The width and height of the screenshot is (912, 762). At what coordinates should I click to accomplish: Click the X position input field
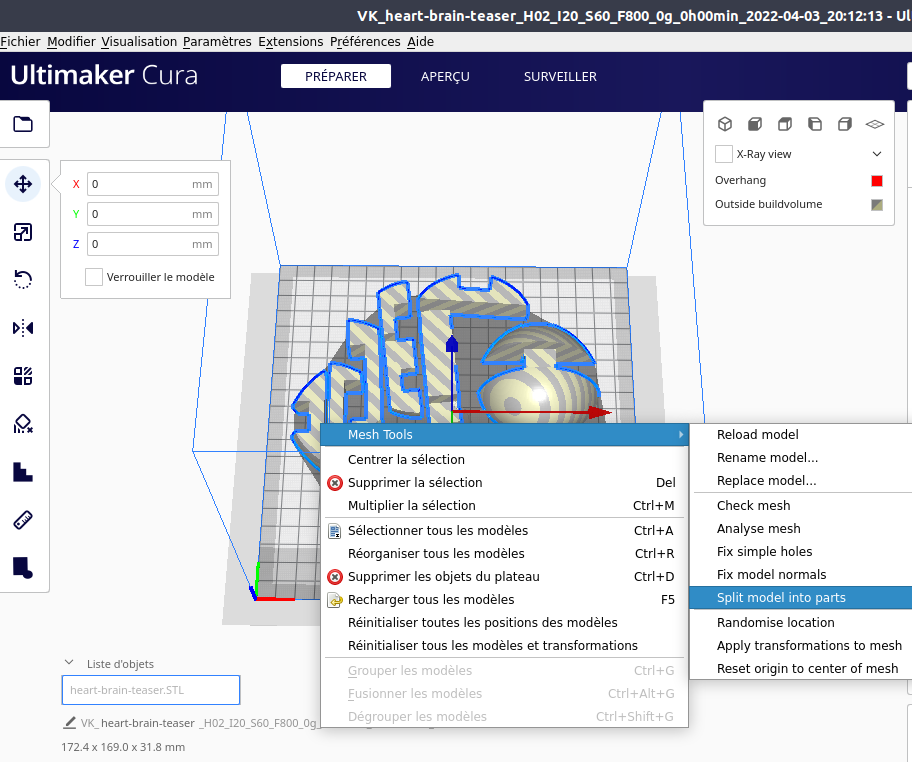click(x=153, y=184)
